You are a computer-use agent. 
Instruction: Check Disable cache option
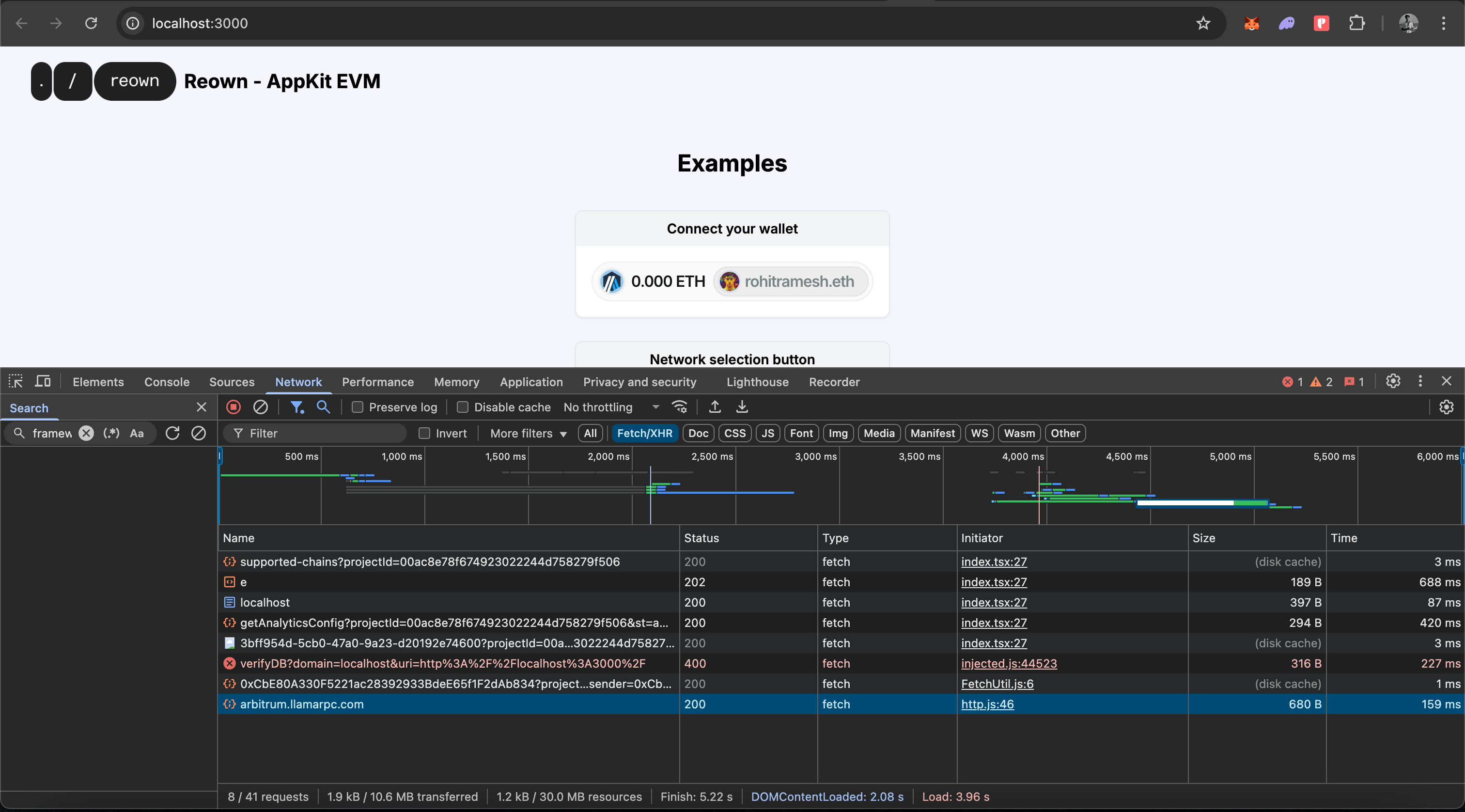(x=463, y=407)
